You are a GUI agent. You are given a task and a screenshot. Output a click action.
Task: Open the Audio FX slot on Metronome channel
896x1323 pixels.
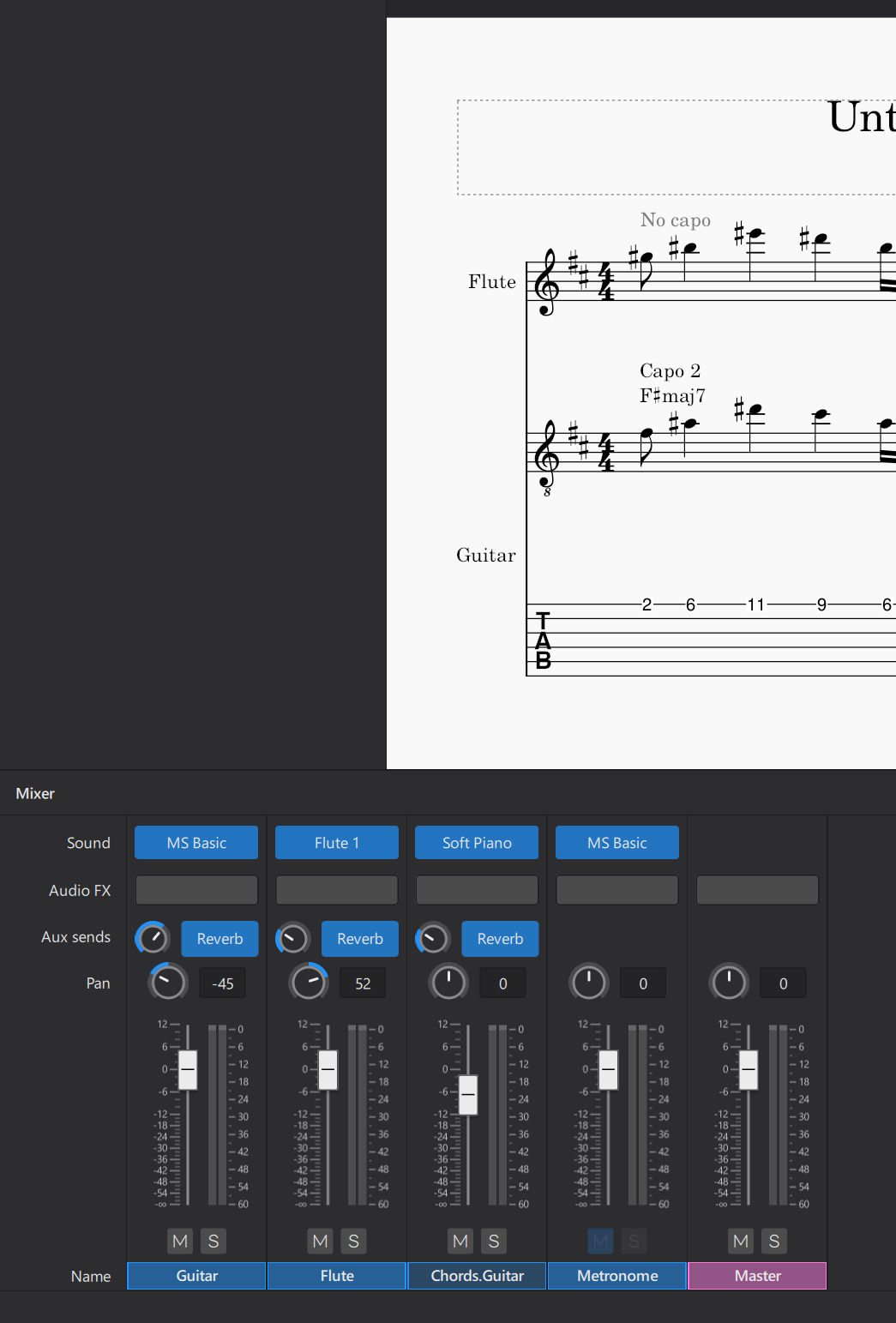coord(616,889)
